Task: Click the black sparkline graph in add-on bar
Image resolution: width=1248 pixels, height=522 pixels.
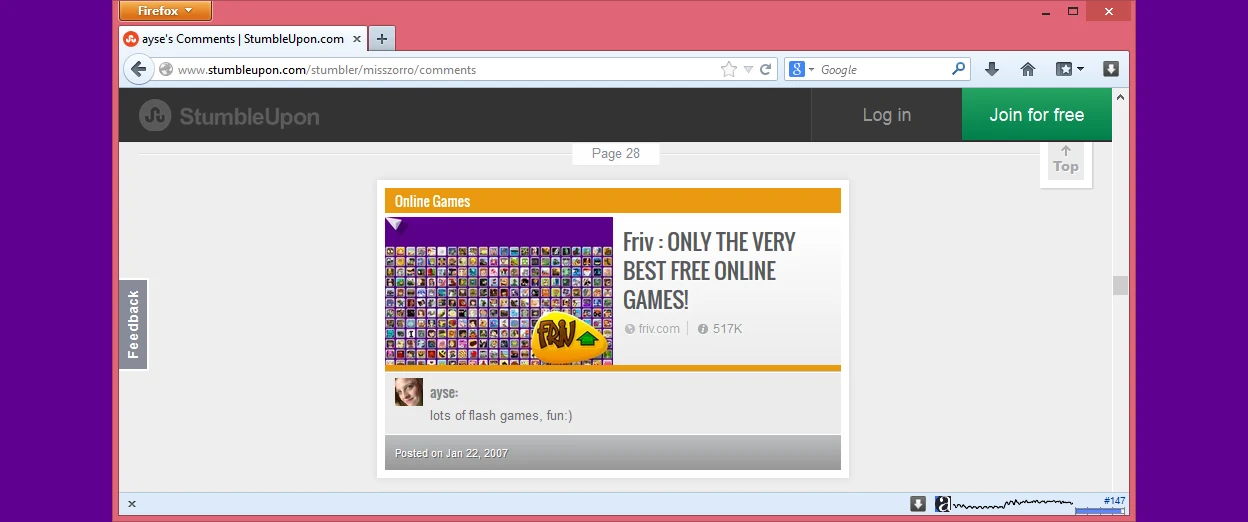Action: (1012, 504)
